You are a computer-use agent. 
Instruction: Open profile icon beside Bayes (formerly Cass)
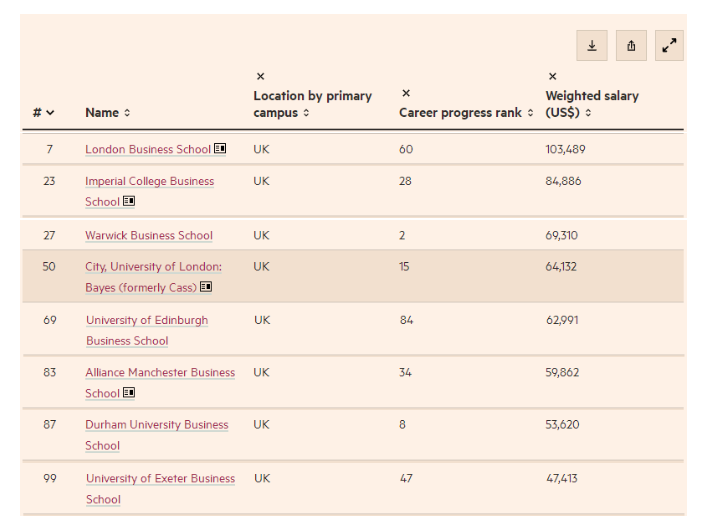[206, 287]
